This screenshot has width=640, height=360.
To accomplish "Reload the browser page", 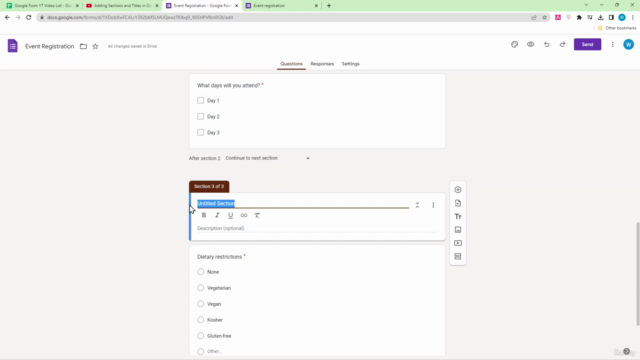I will coord(29,17).
